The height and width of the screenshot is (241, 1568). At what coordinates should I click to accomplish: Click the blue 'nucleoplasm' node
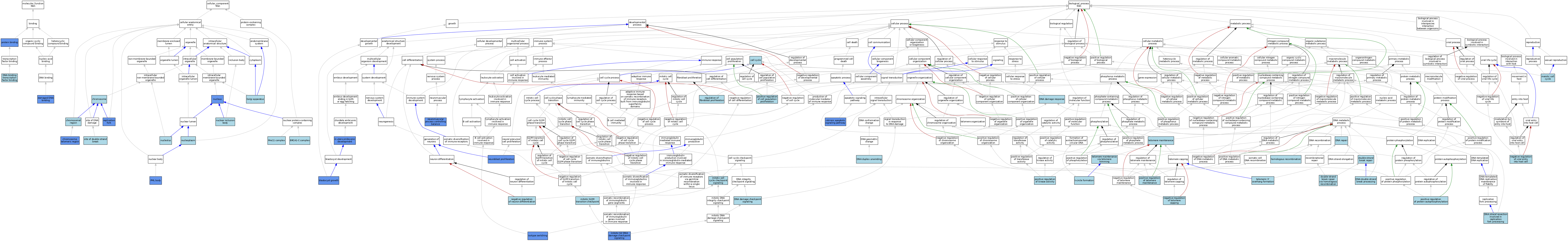click(x=188, y=141)
